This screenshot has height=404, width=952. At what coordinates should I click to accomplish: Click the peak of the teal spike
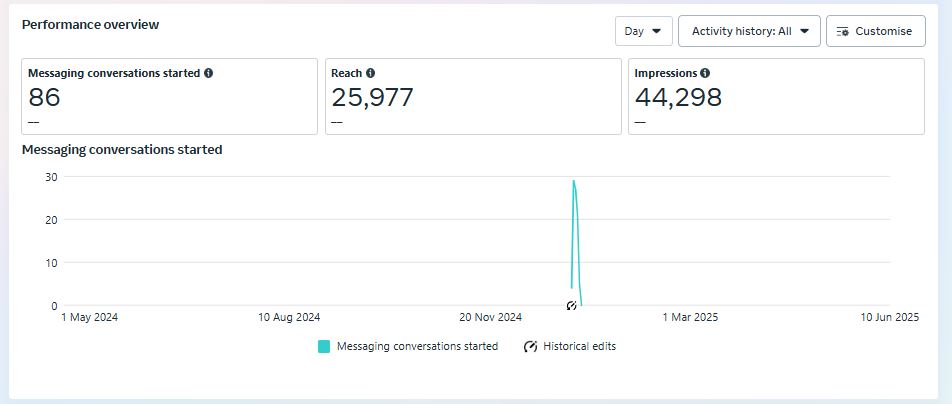click(x=573, y=181)
